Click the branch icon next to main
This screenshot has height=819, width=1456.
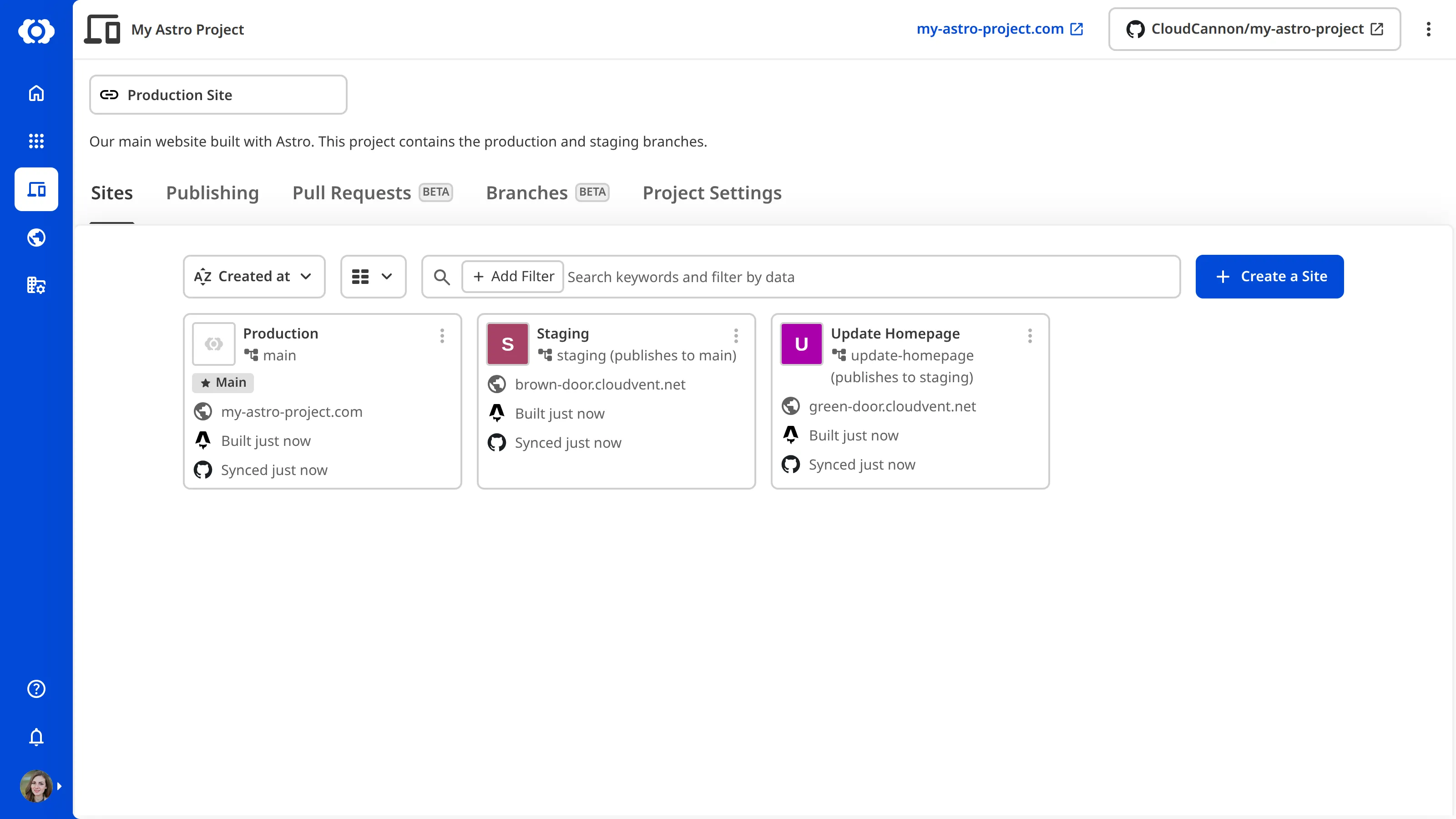(x=251, y=355)
